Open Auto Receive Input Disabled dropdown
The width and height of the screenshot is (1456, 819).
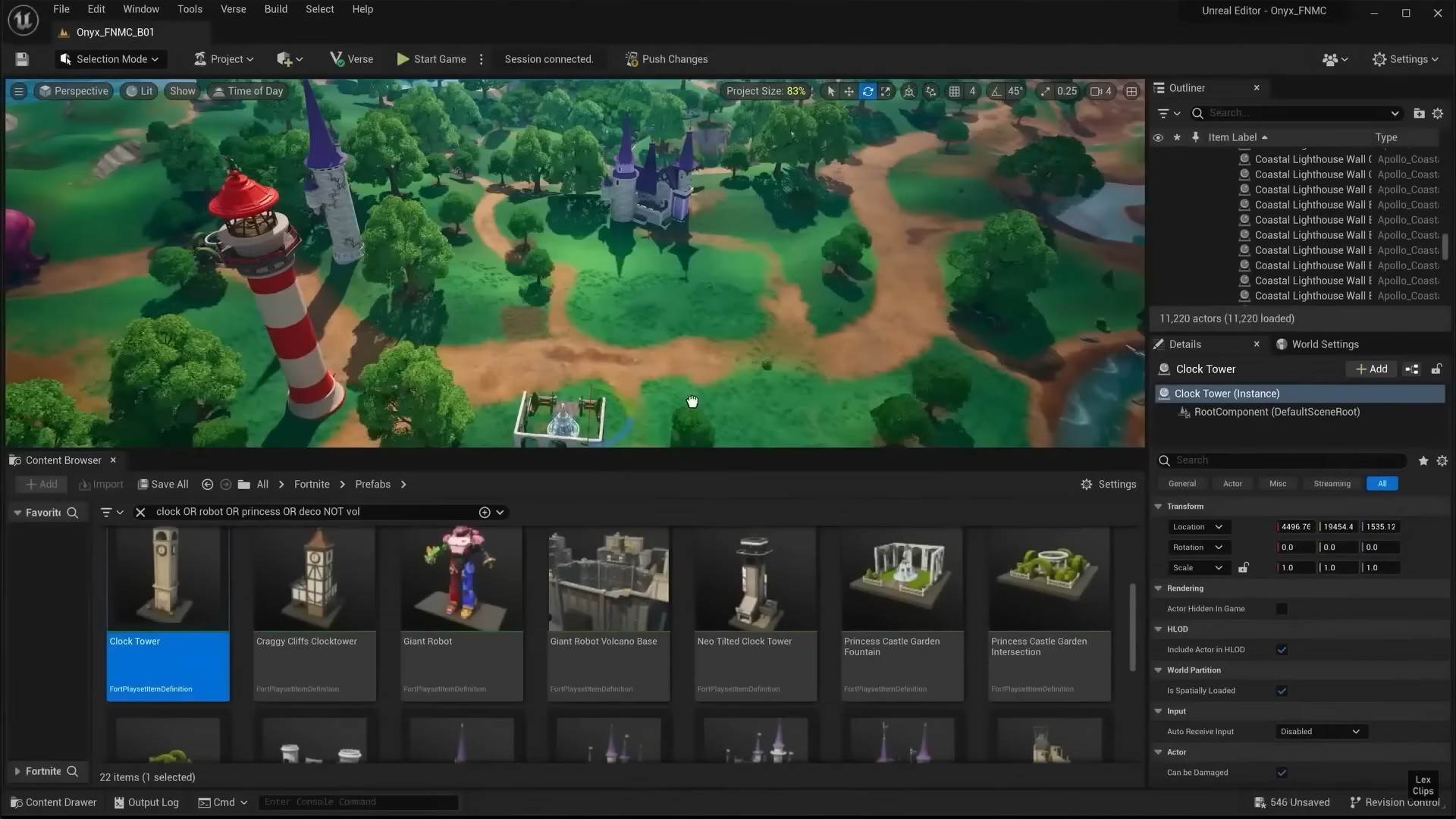click(1320, 732)
